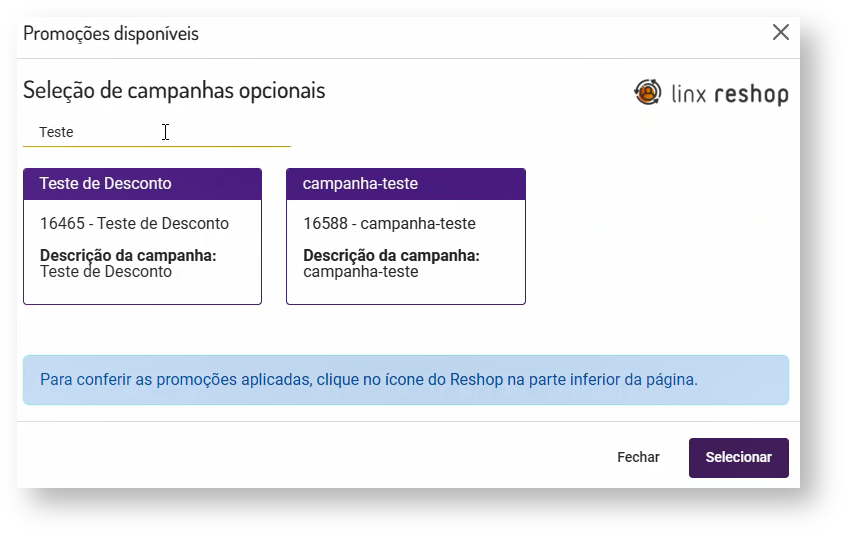Click the 'Seleção de campanhas opcionais' heading
The image size is (848, 536).
(174, 90)
